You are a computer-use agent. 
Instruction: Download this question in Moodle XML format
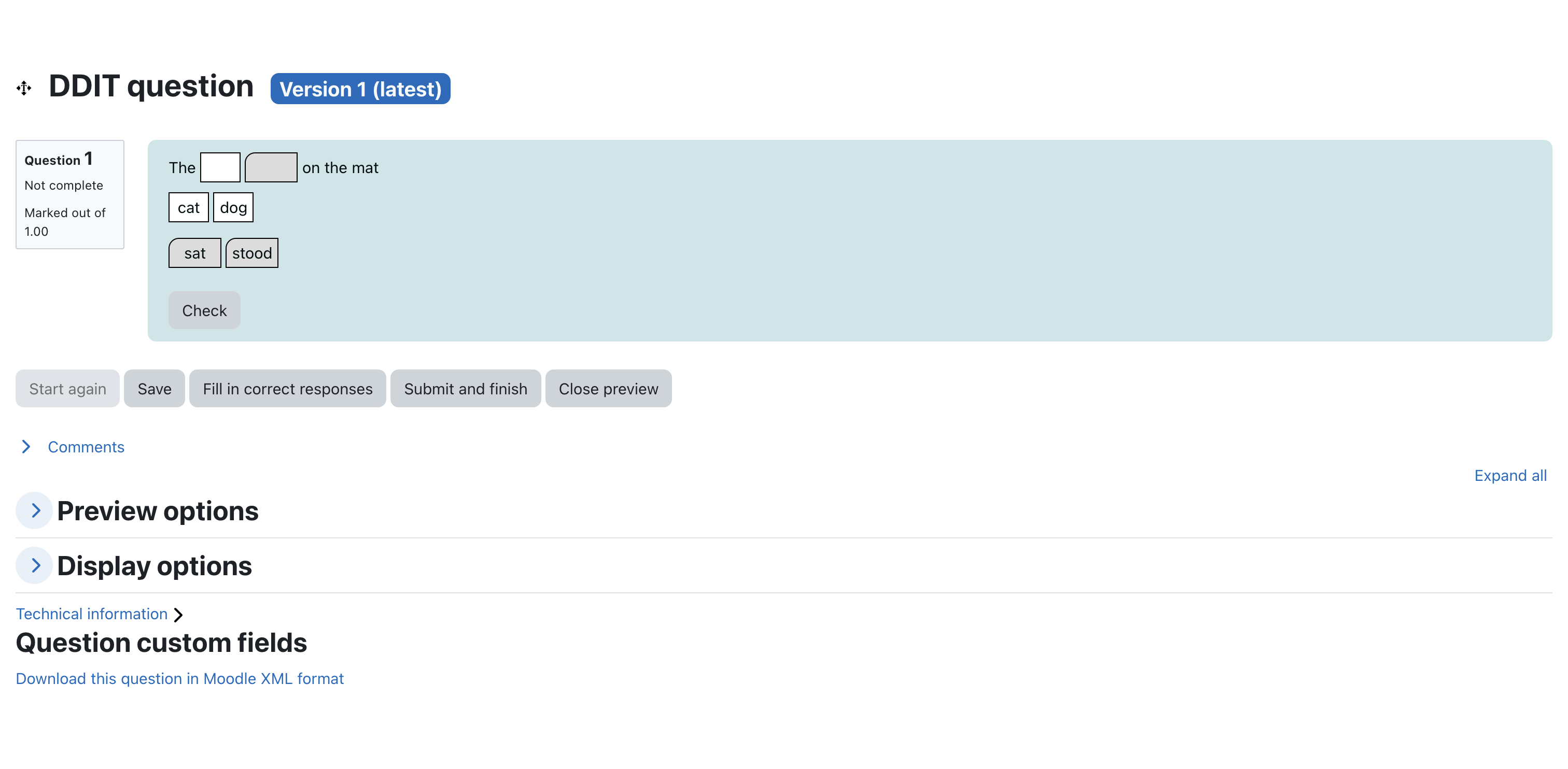click(x=179, y=679)
